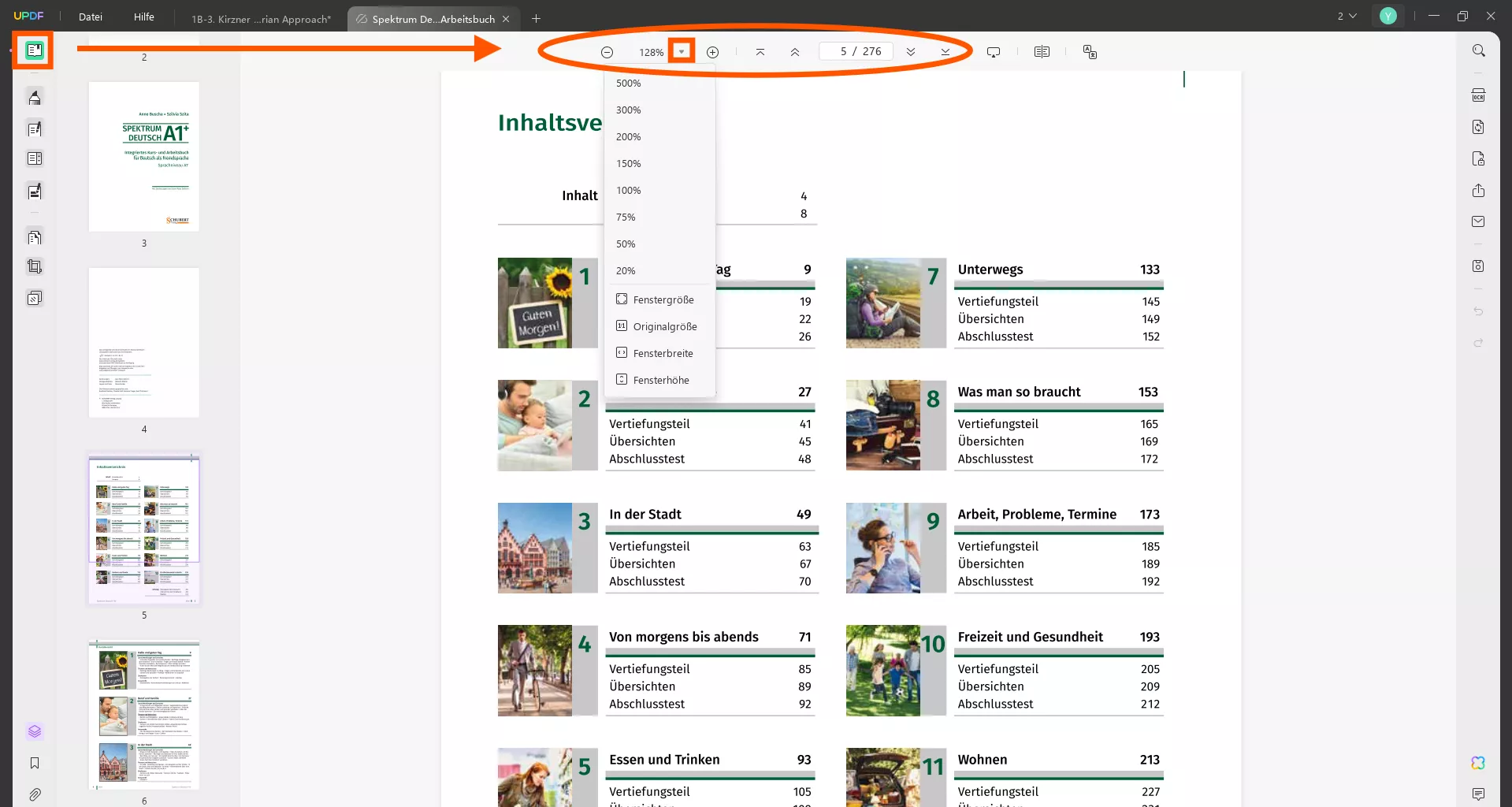Open the blank page 4 thumbnail
This screenshot has width=1512, height=807.
tap(144, 343)
